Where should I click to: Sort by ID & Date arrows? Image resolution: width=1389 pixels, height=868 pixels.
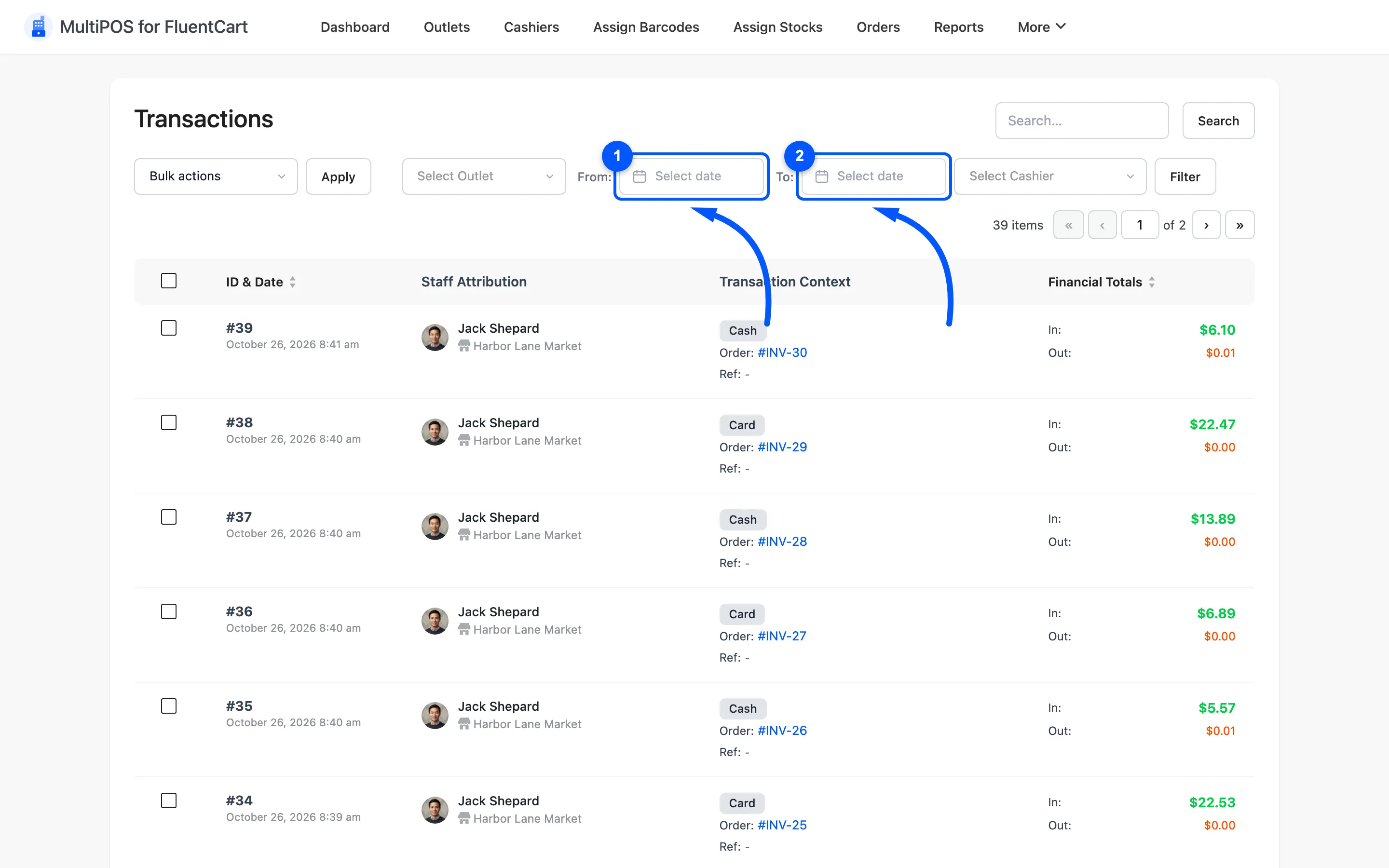(293, 282)
